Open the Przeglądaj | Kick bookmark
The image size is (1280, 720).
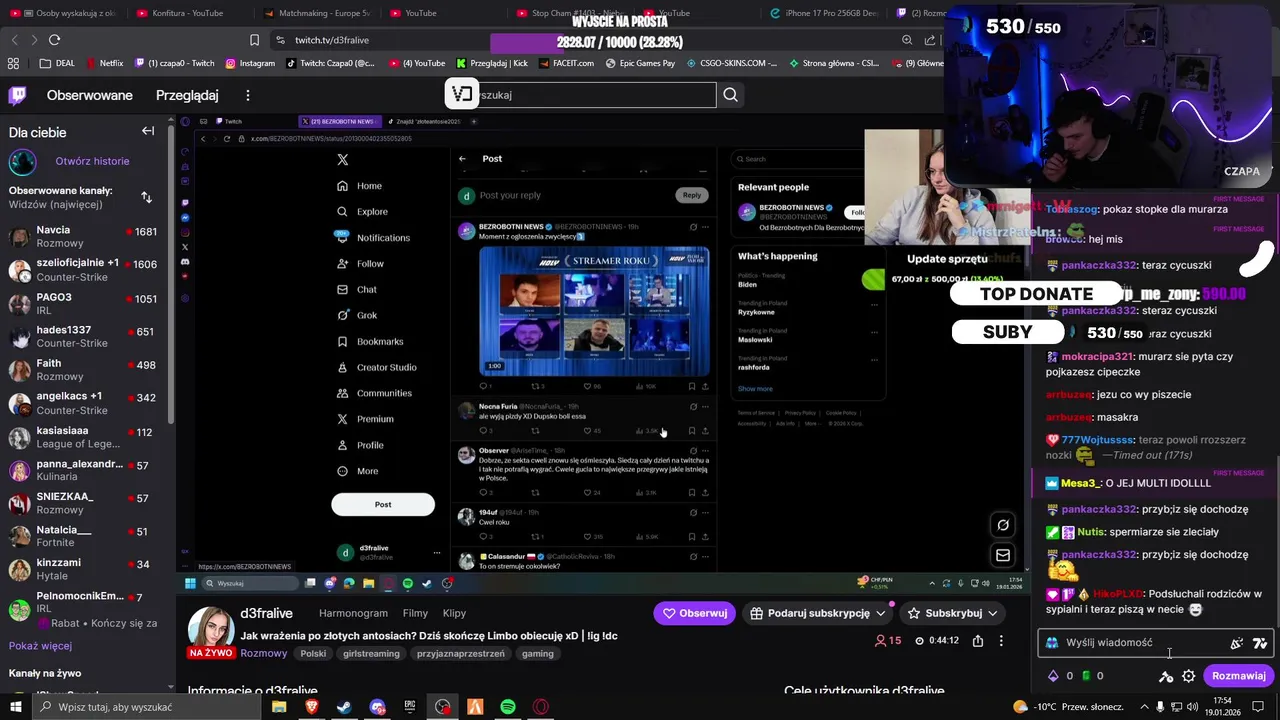491,63
